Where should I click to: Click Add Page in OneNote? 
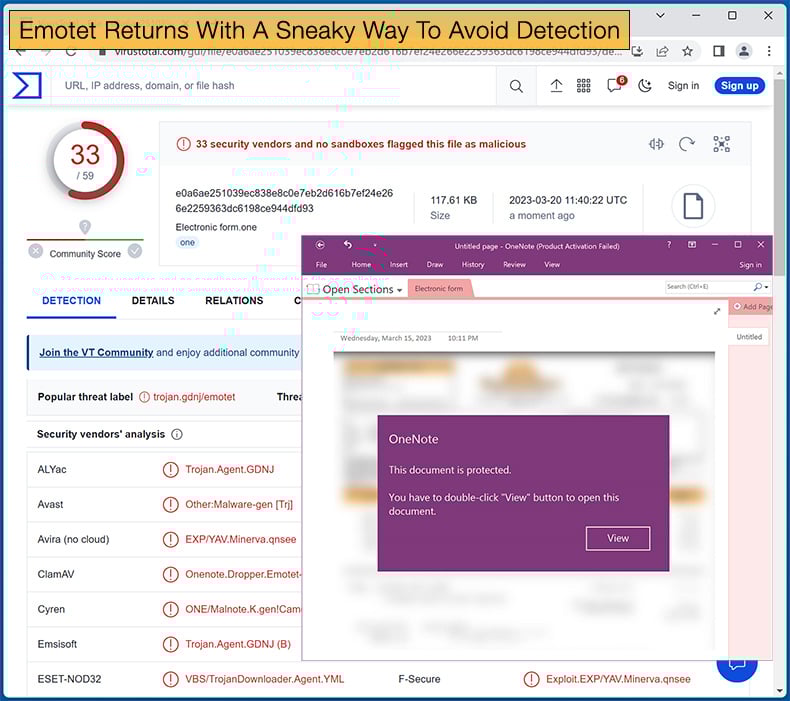(x=753, y=306)
